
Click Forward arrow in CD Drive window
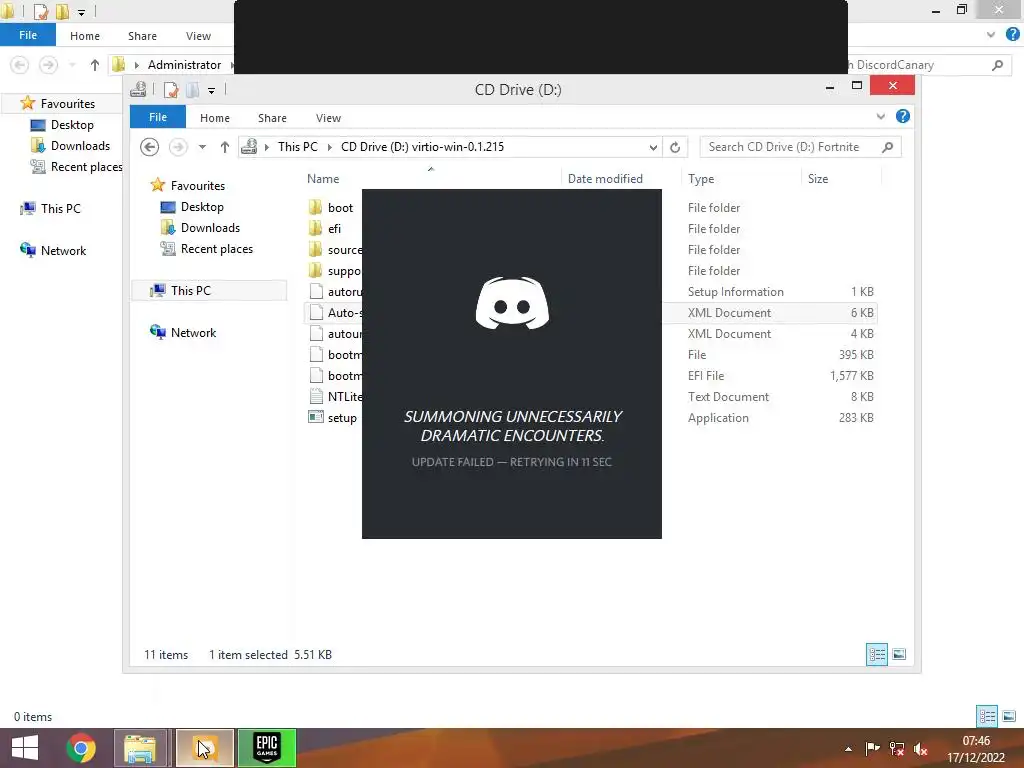point(178,147)
